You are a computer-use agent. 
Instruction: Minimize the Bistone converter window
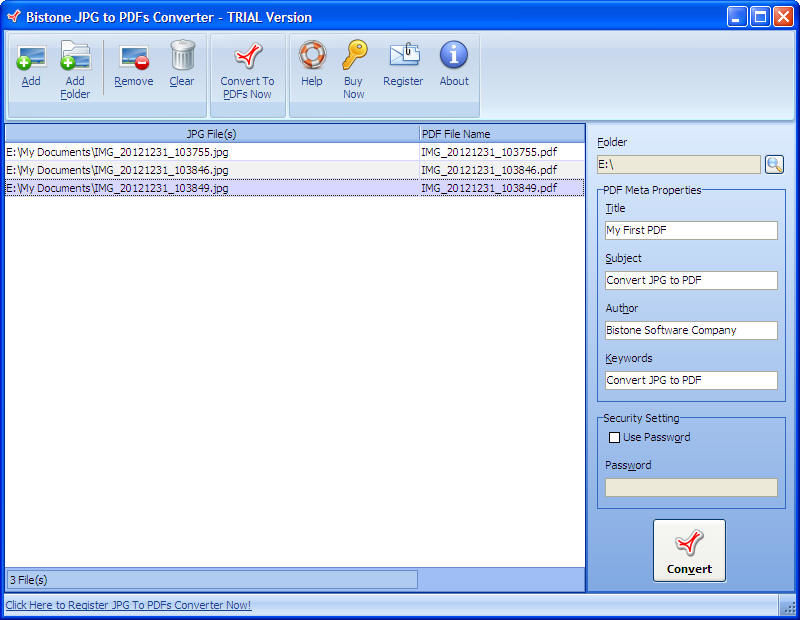tap(736, 17)
